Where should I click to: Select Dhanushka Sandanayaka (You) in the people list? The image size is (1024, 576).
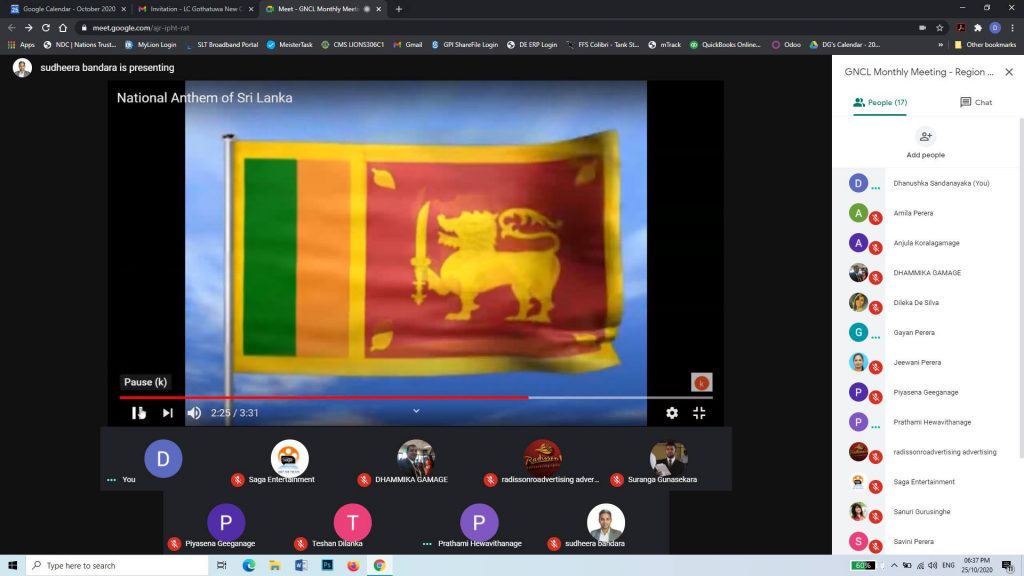coord(925,184)
